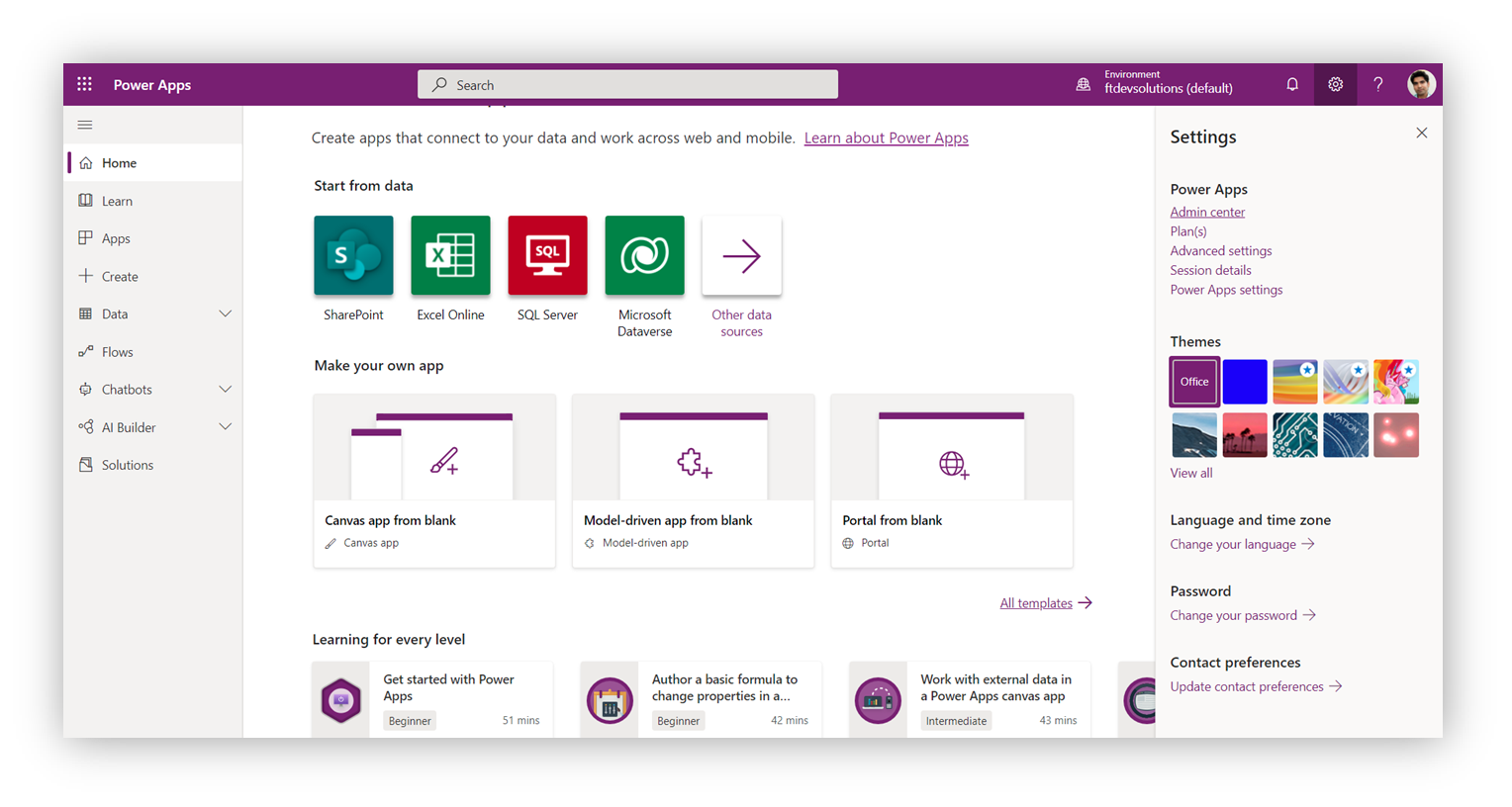Open the Admin center link
The height and width of the screenshot is (807, 1512).
[x=1207, y=212]
